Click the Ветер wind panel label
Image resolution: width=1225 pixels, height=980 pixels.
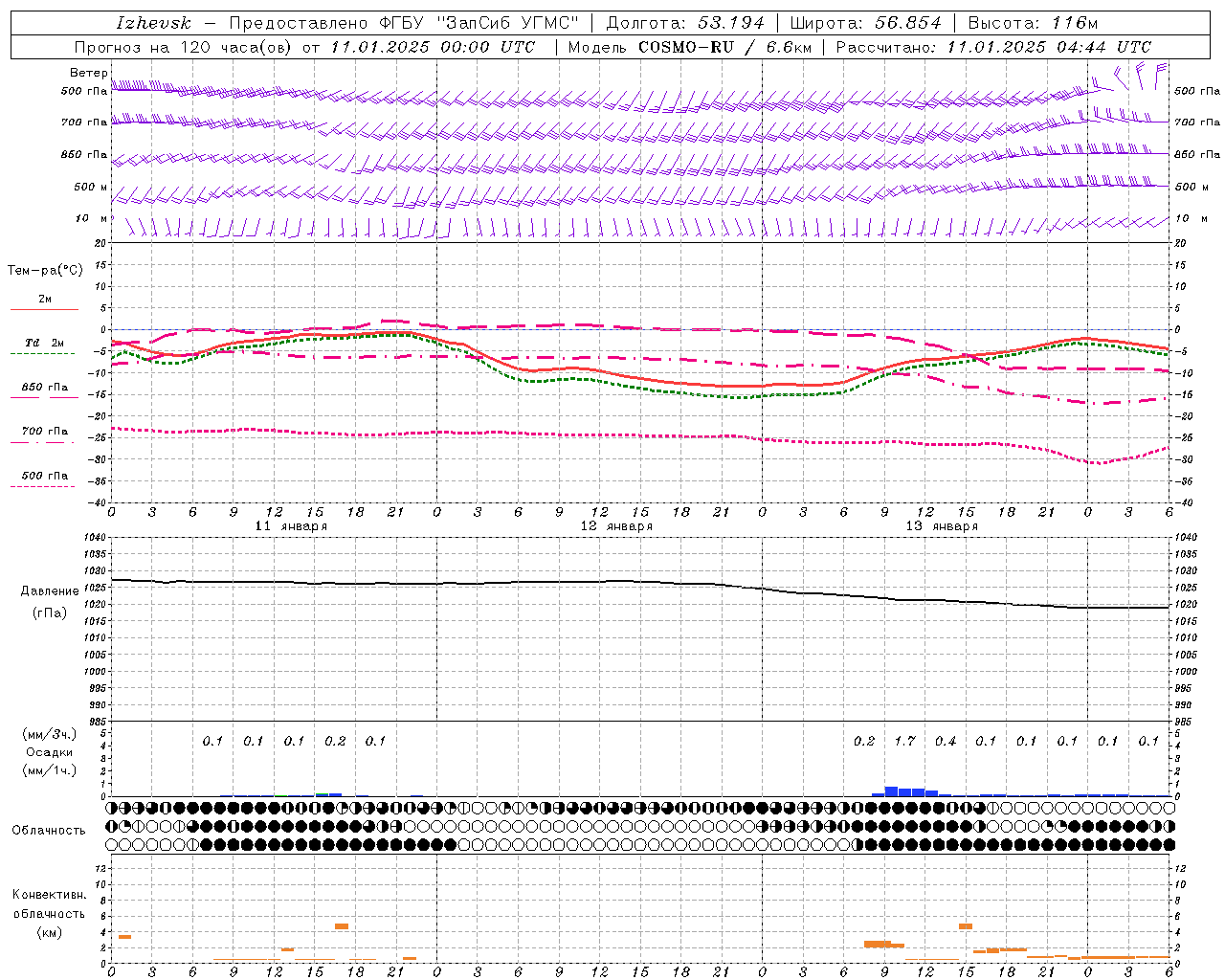click(x=89, y=73)
